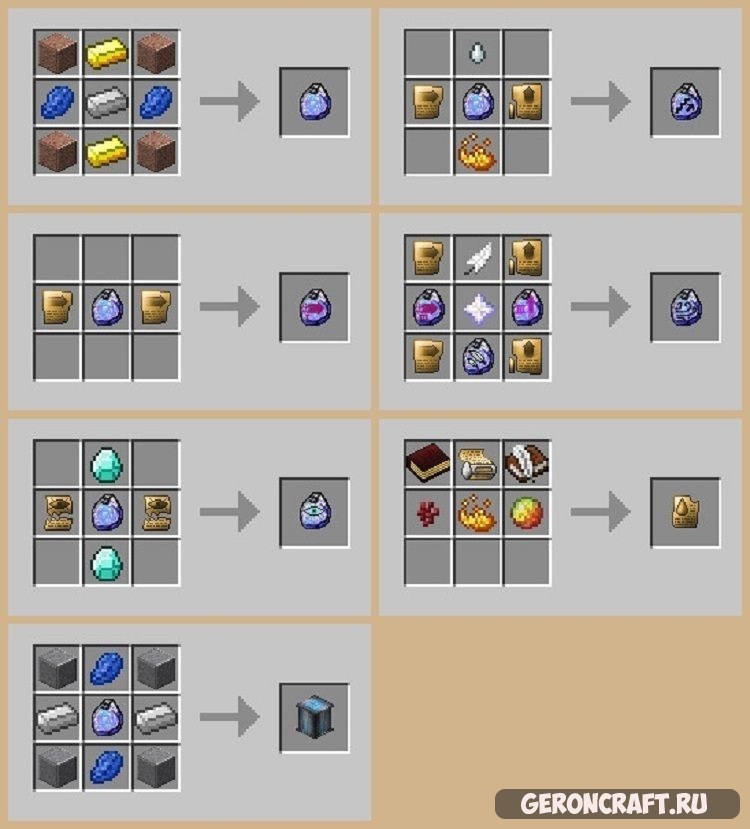Click the blaze powder below the center pearl
750x829 pixels.
[x=477, y=152]
